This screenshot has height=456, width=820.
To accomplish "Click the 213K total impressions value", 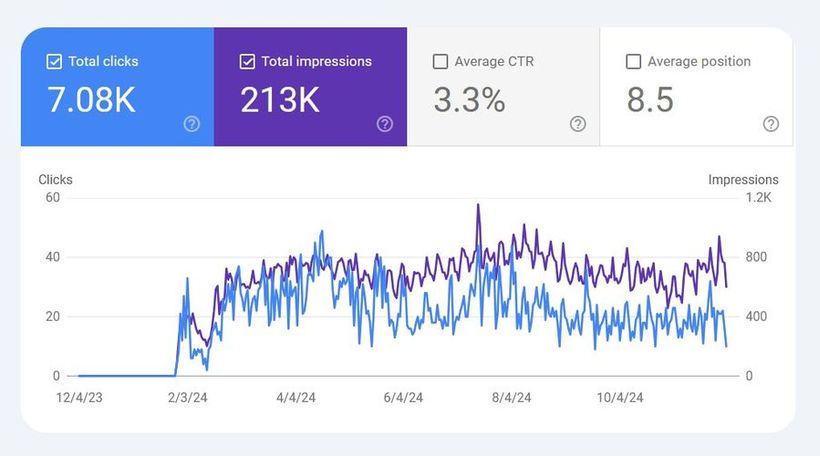I will pos(280,99).
